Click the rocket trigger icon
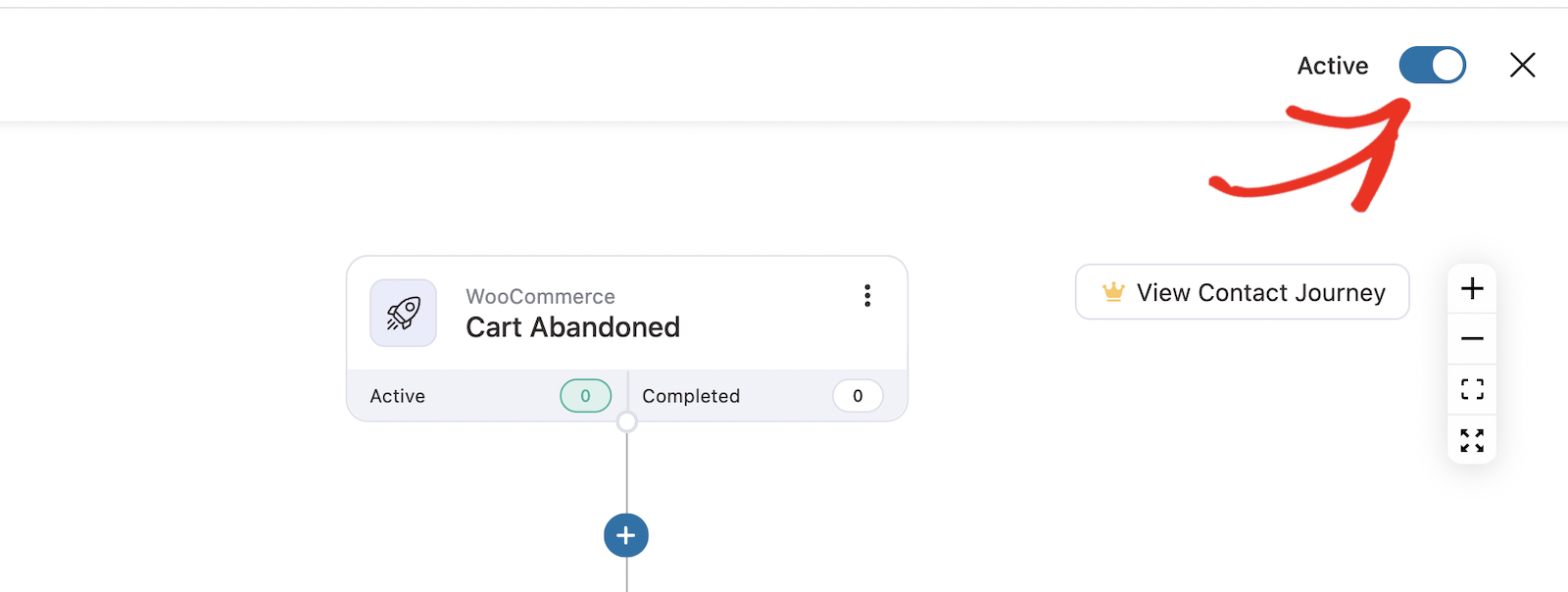Screen dimensions: 1568x592 click(403, 314)
